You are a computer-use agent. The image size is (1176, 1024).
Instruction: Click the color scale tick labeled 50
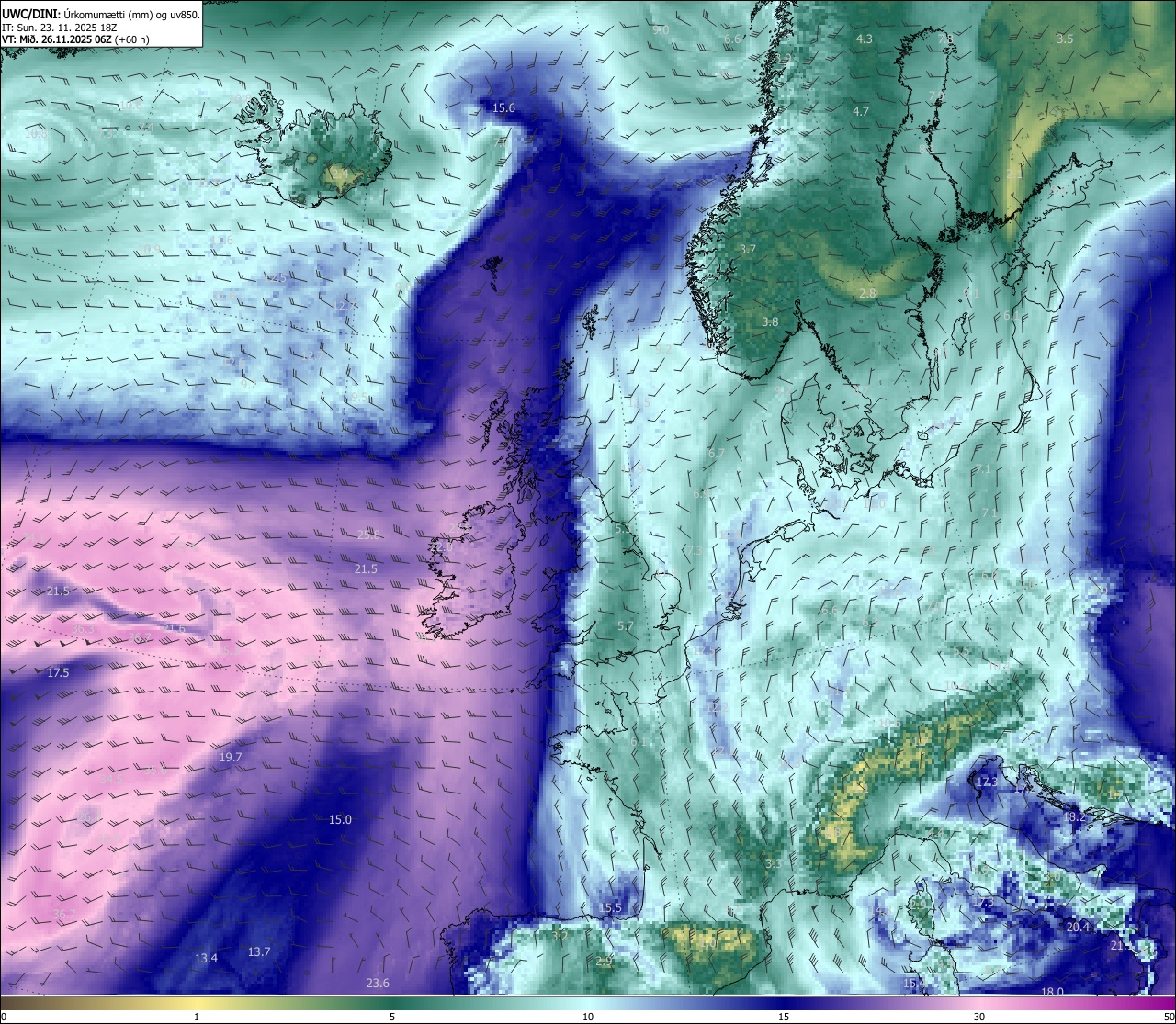pyautogui.click(x=1169, y=1017)
